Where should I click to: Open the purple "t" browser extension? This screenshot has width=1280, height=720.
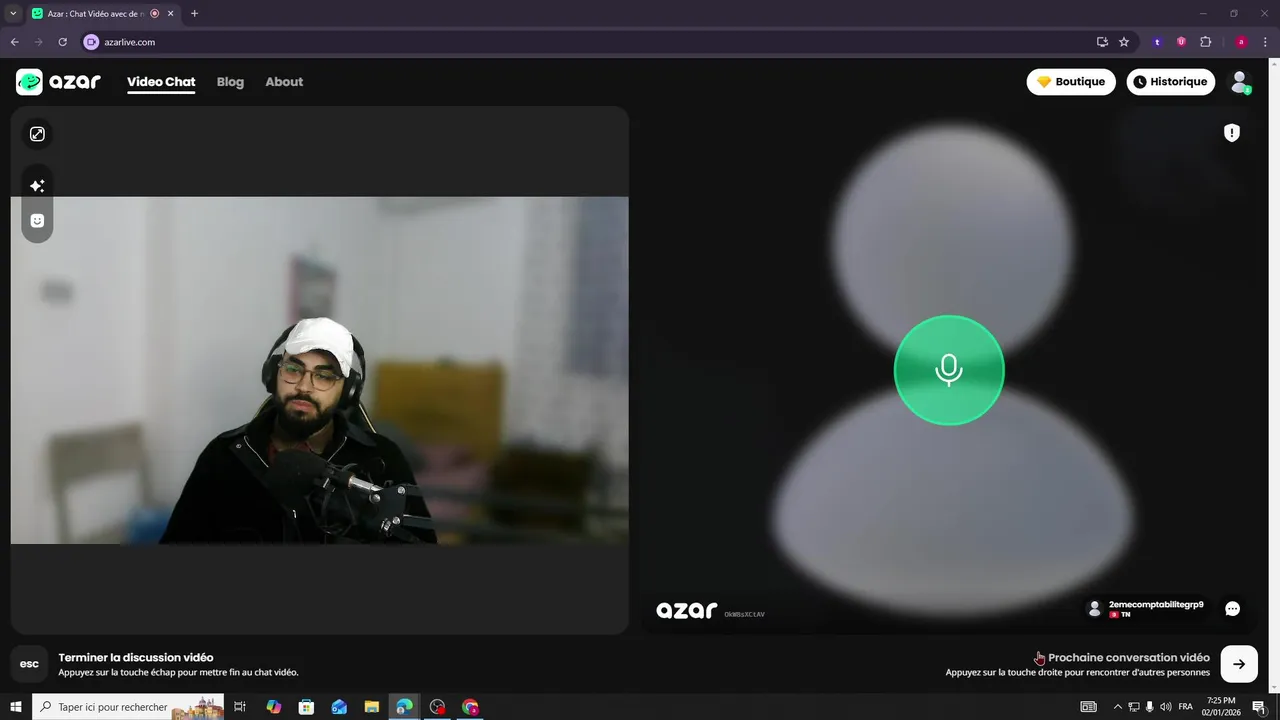1157,42
